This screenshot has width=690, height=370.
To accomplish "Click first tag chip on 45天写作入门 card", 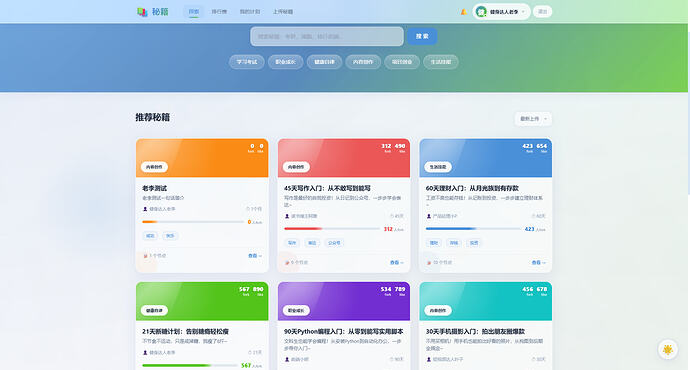I will click(x=292, y=243).
